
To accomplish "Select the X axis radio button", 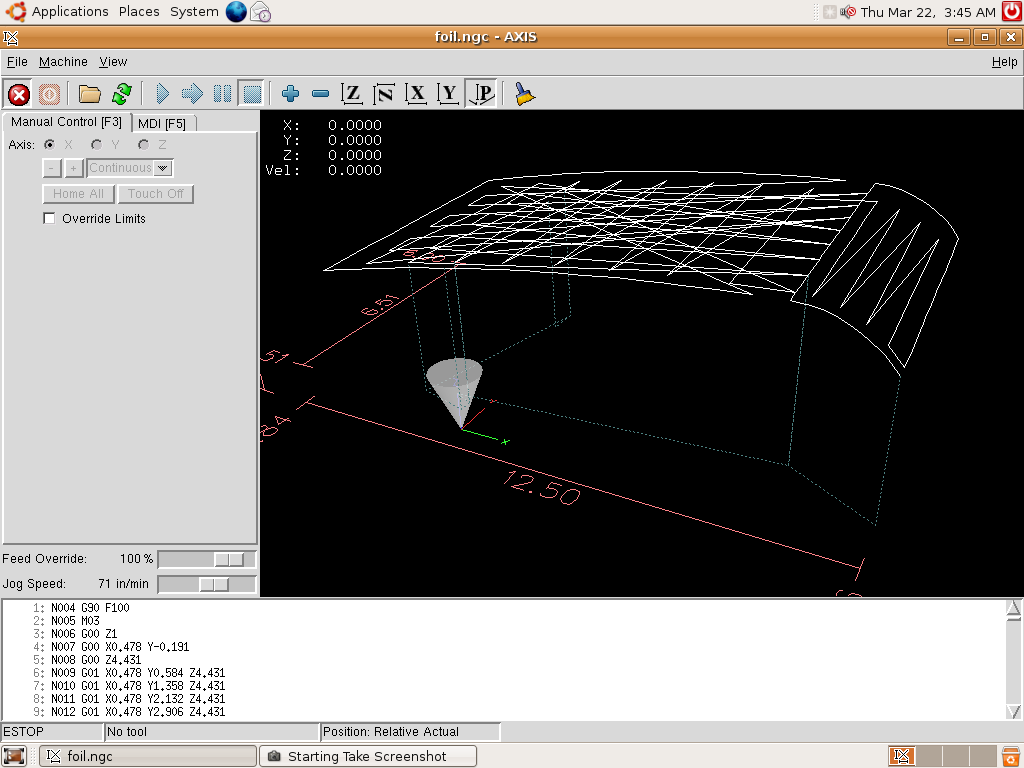I will pyautogui.click(x=50, y=145).
